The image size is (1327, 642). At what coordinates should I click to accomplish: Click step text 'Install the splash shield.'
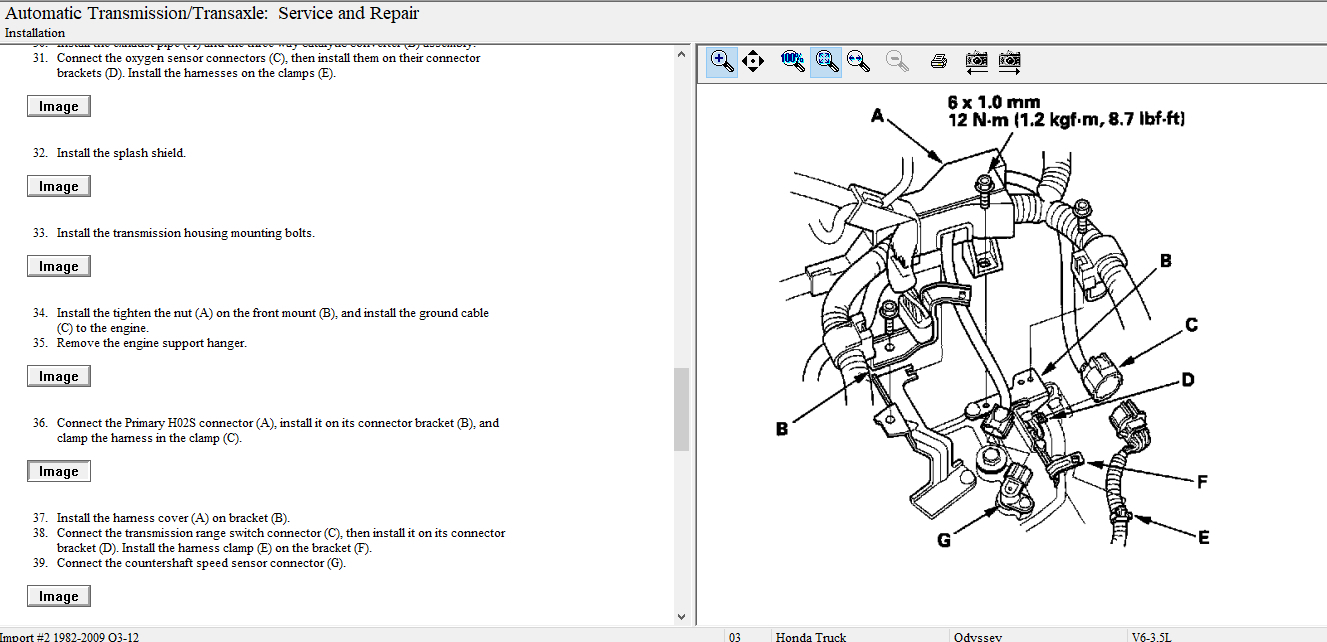pyautogui.click(x=121, y=153)
